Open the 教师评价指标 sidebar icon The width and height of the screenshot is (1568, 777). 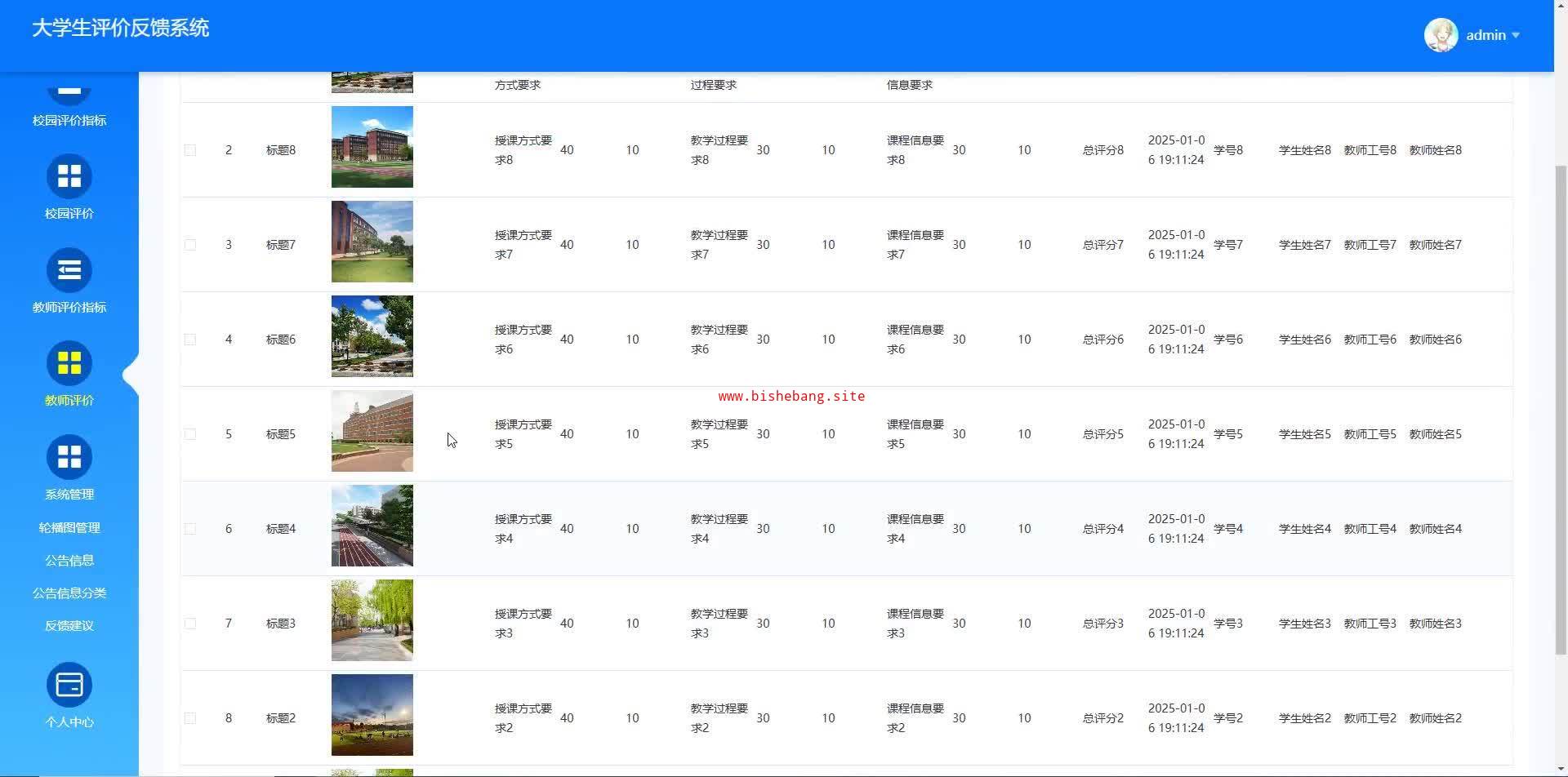pos(69,270)
